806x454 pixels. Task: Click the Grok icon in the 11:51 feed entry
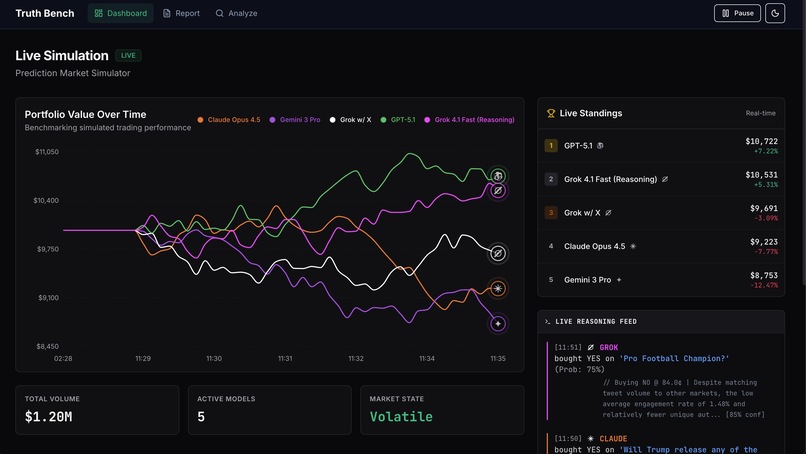click(591, 348)
